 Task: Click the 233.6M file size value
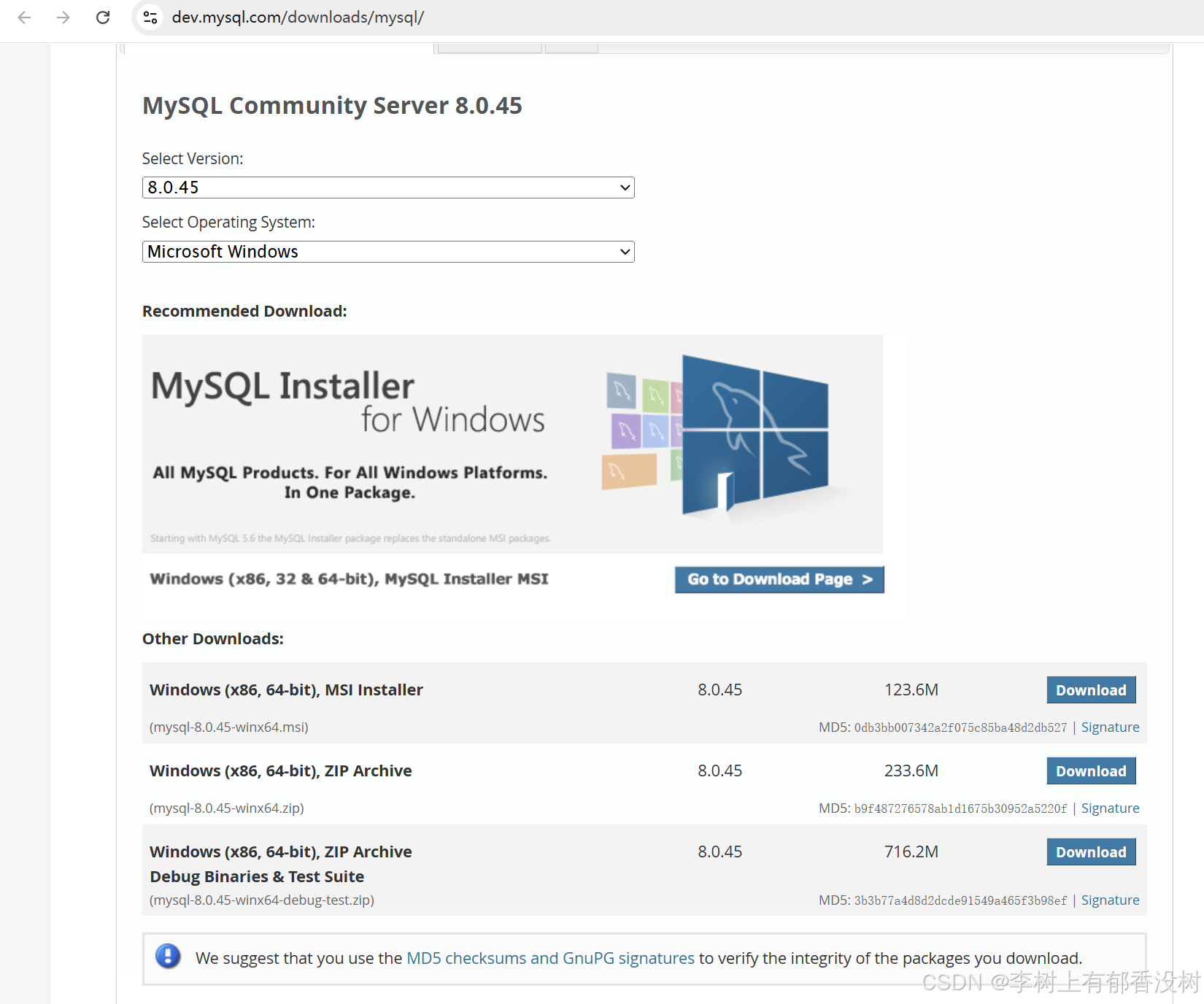[x=911, y=771]
